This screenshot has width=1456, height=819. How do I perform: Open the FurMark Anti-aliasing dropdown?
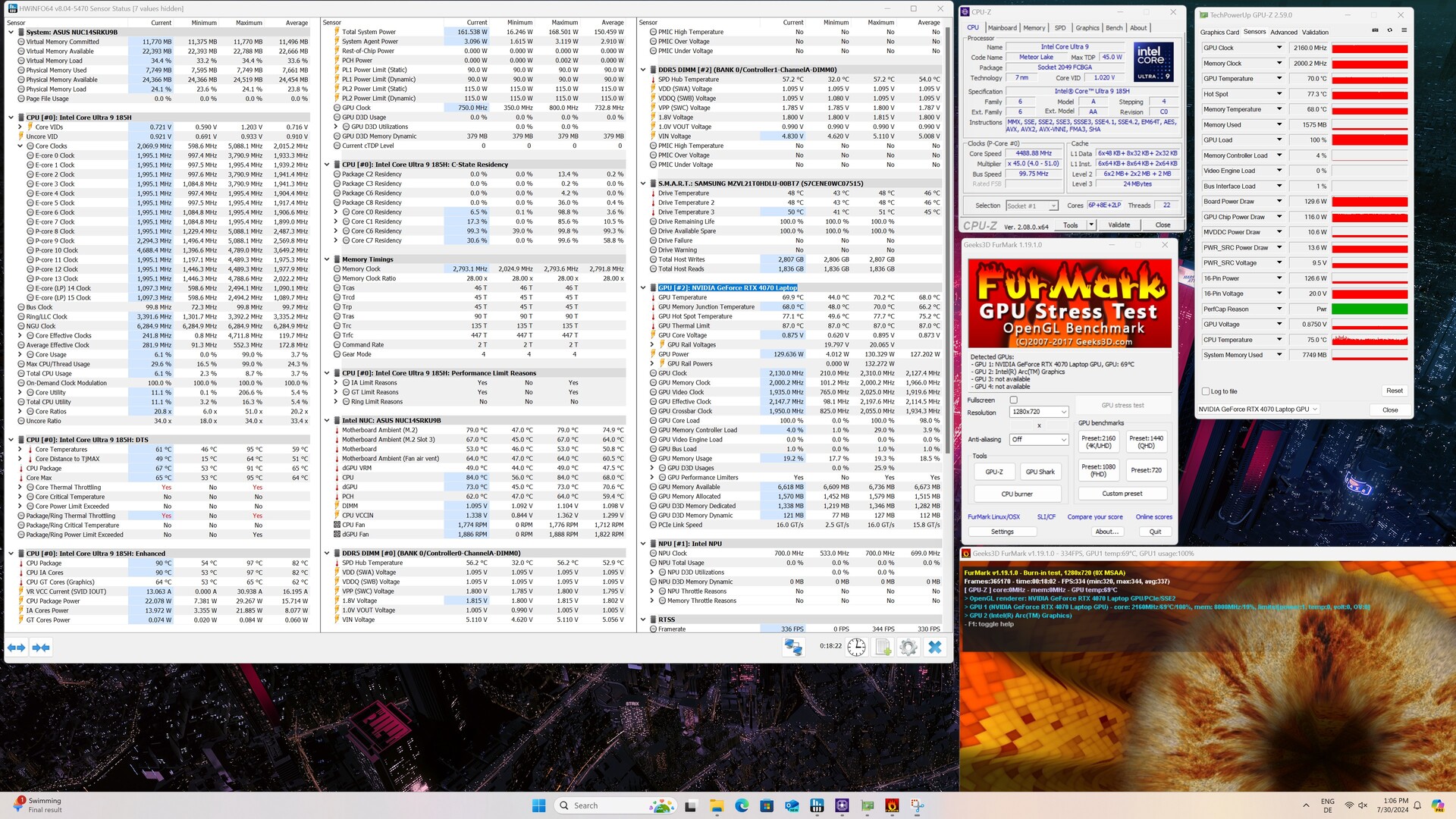pos(1039,439)
